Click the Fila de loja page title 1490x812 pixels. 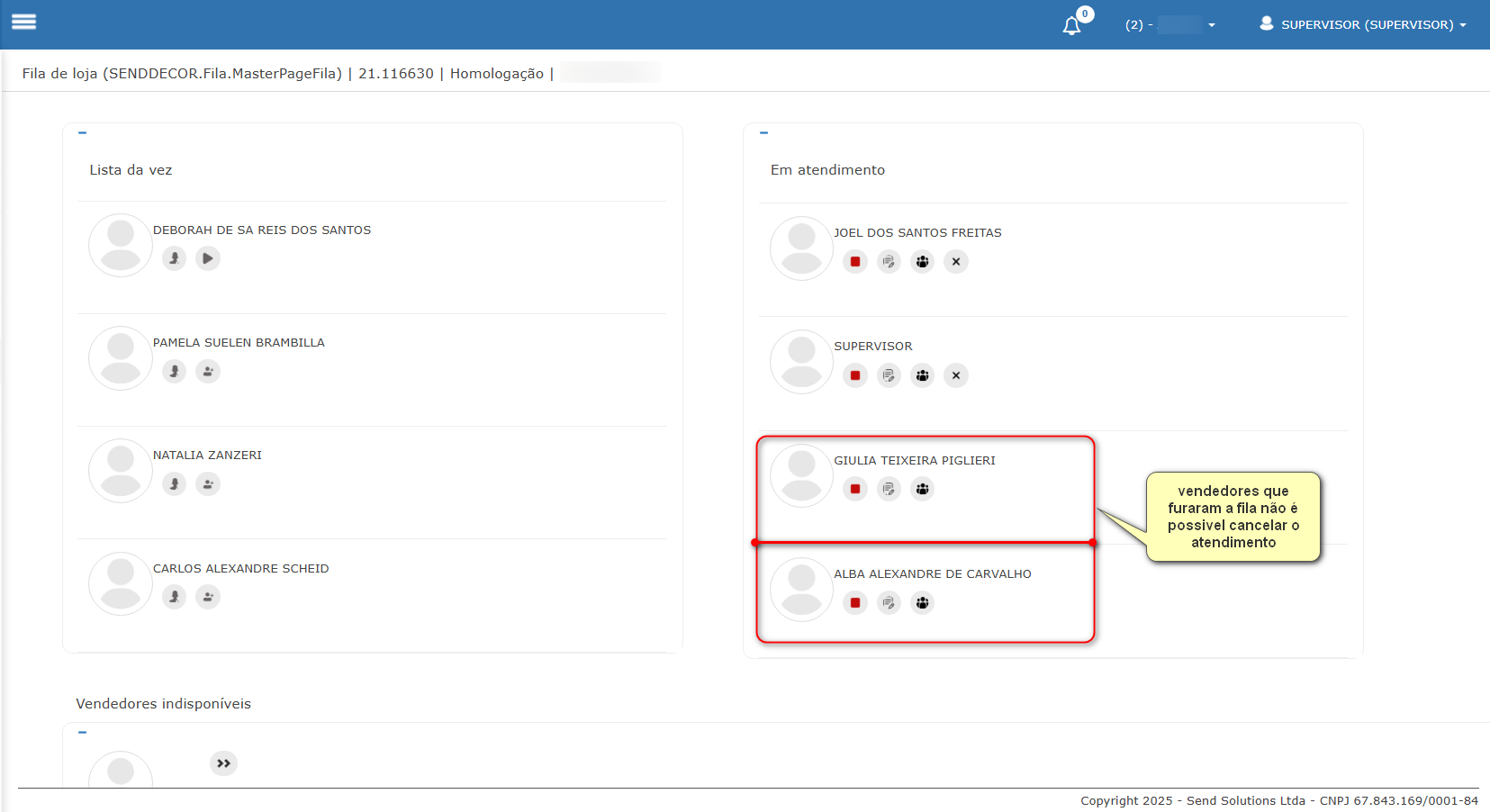(x=182, y=74)
